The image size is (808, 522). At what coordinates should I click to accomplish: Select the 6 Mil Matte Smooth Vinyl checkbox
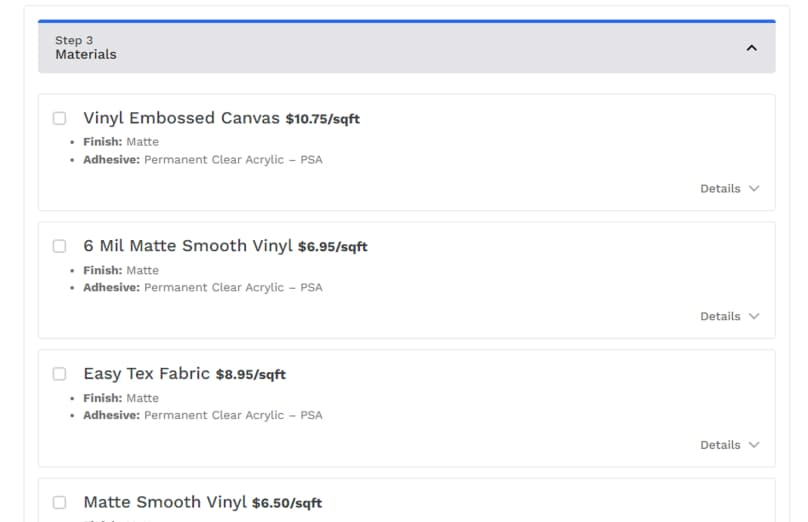60,246
